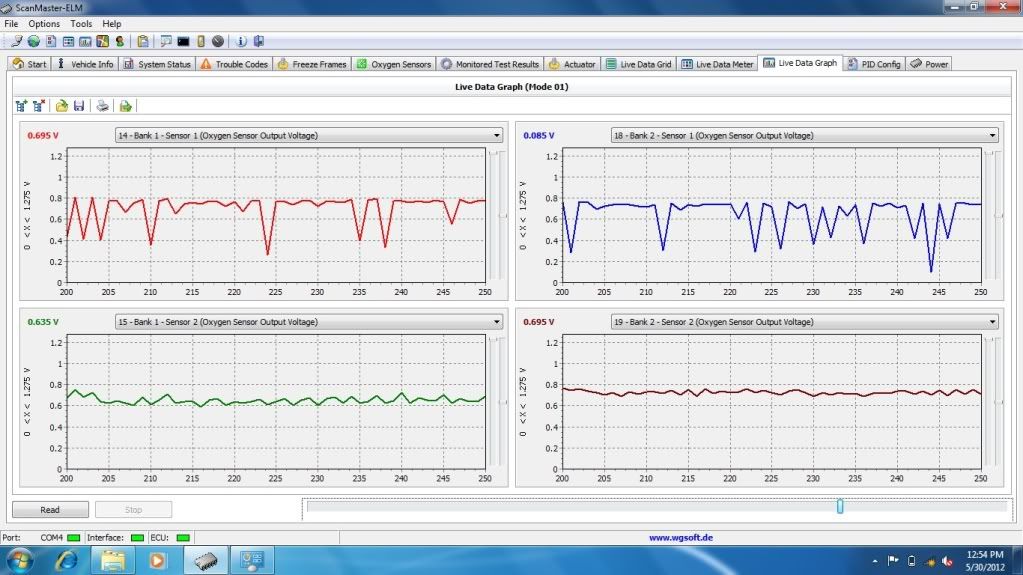Click the COM4 port status indicator

74,538
